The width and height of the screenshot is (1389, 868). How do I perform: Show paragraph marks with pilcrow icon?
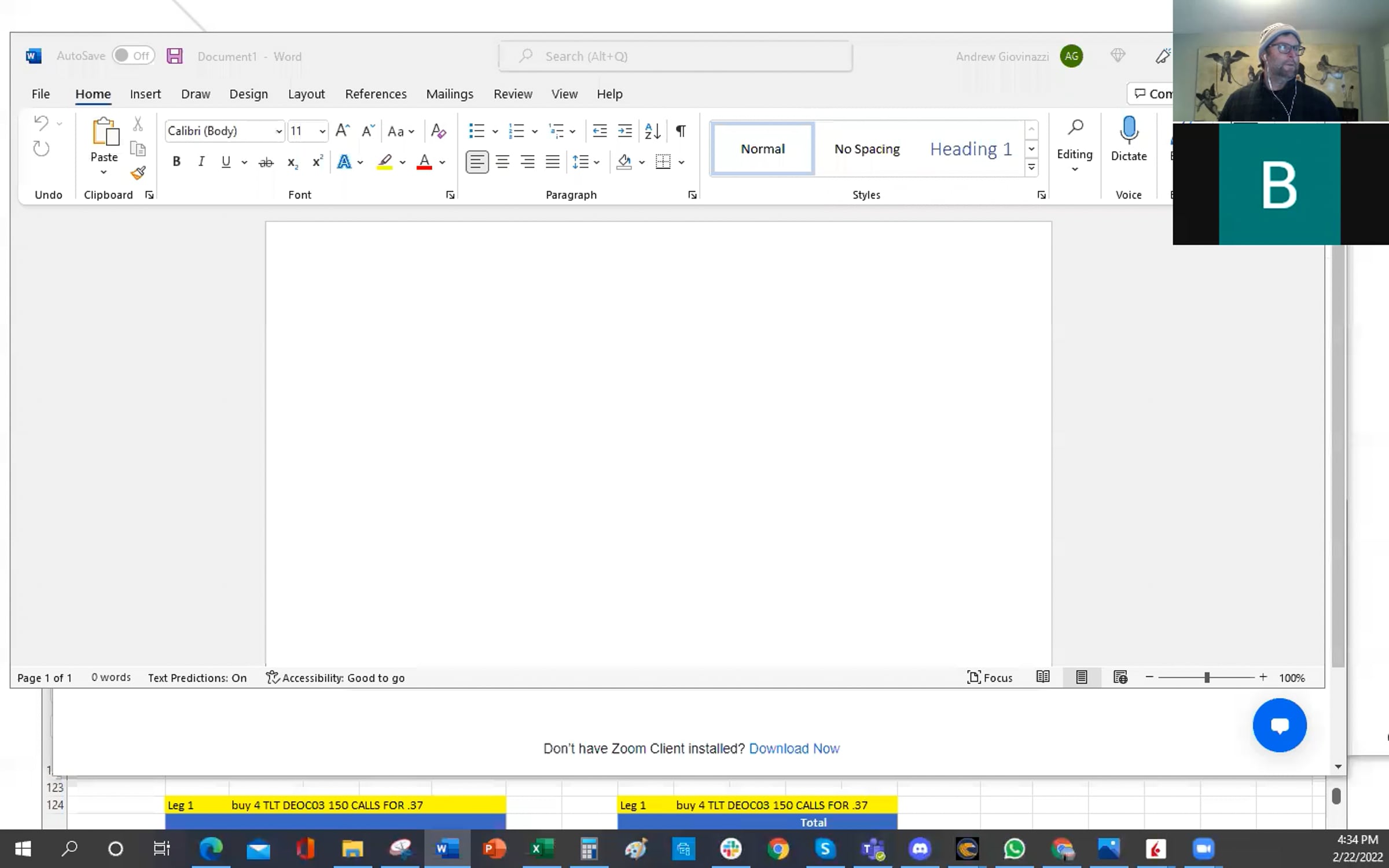pyautogui.click(x=681, y=131)
